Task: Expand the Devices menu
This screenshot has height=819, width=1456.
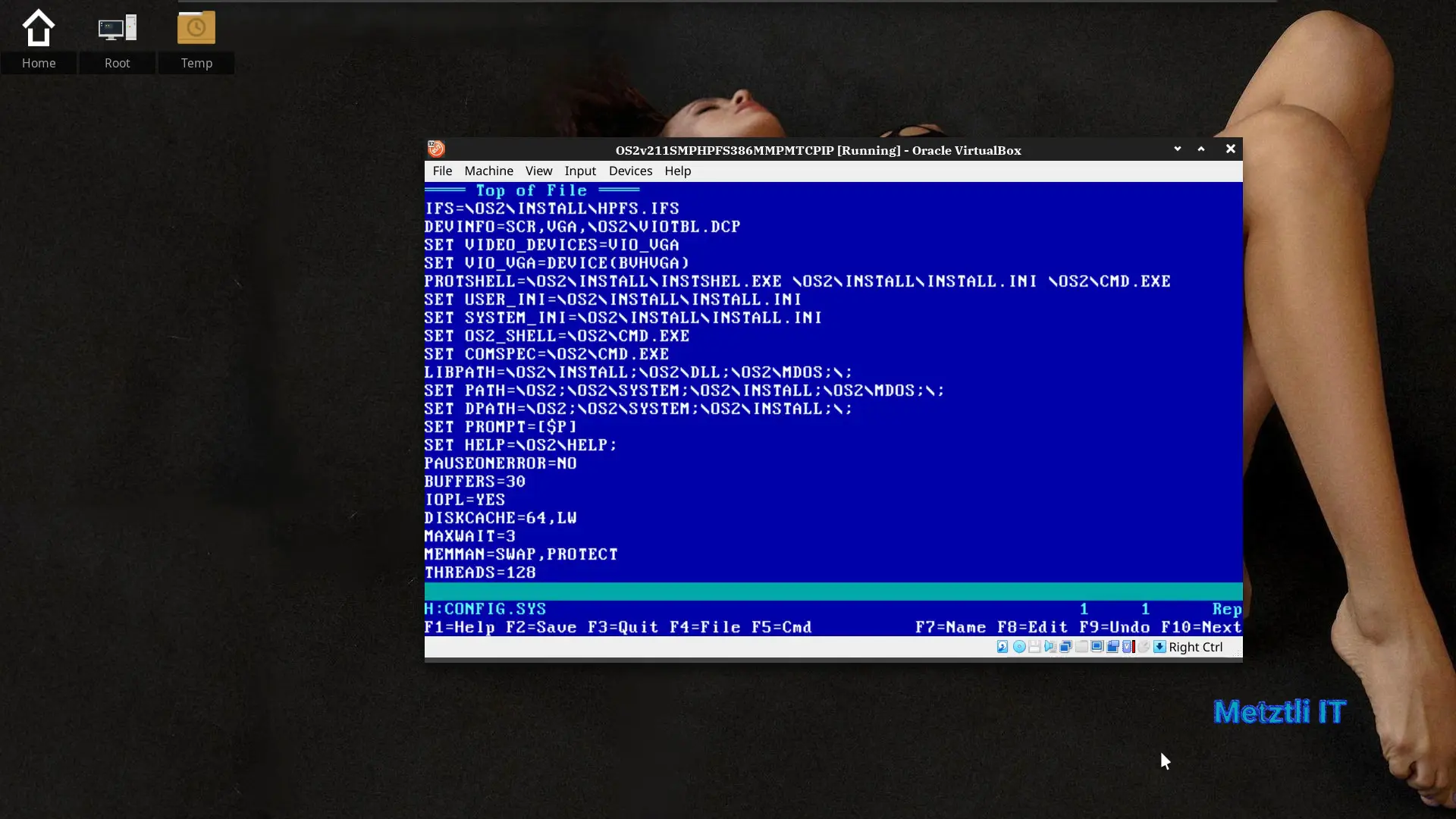Action: (630, 171)
